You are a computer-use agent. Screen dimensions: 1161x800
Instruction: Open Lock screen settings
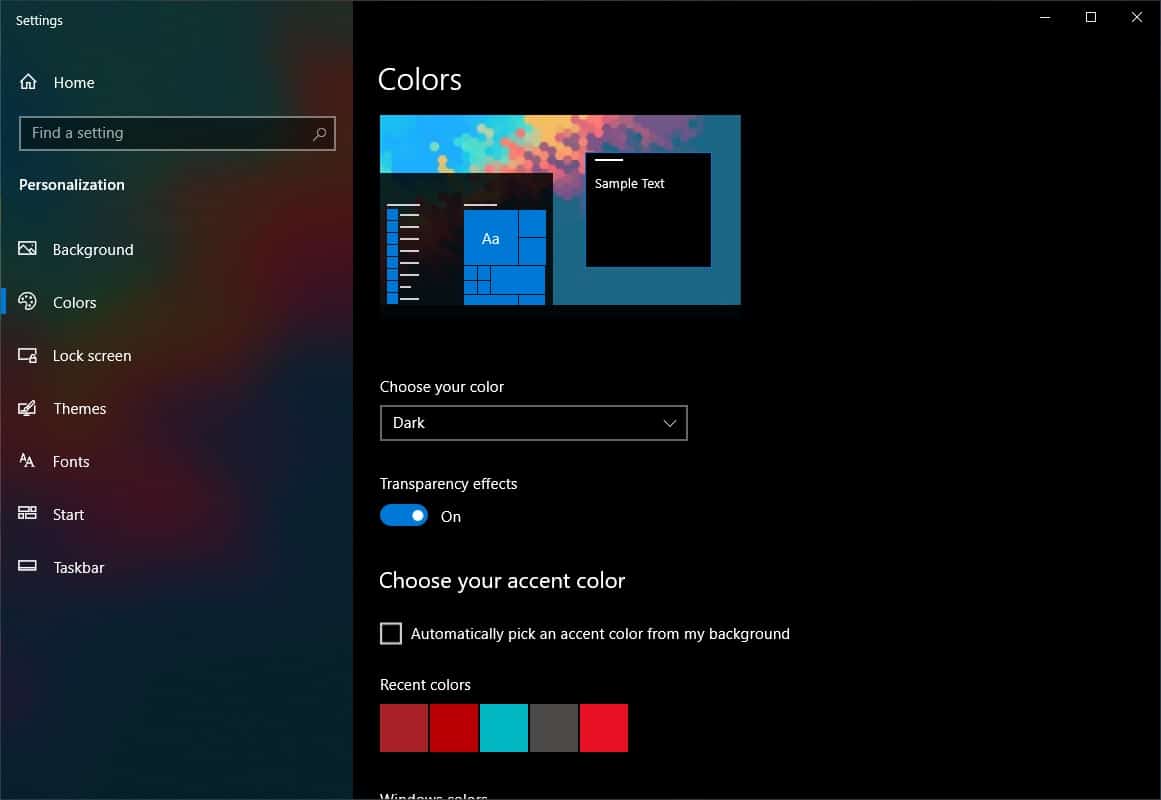tap(92, 356)
